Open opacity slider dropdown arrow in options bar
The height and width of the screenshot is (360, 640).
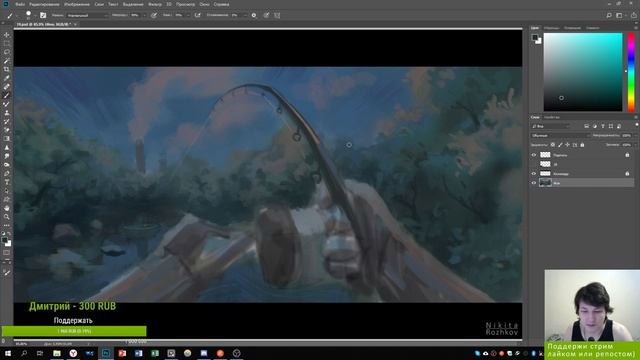tap(144, 15)
